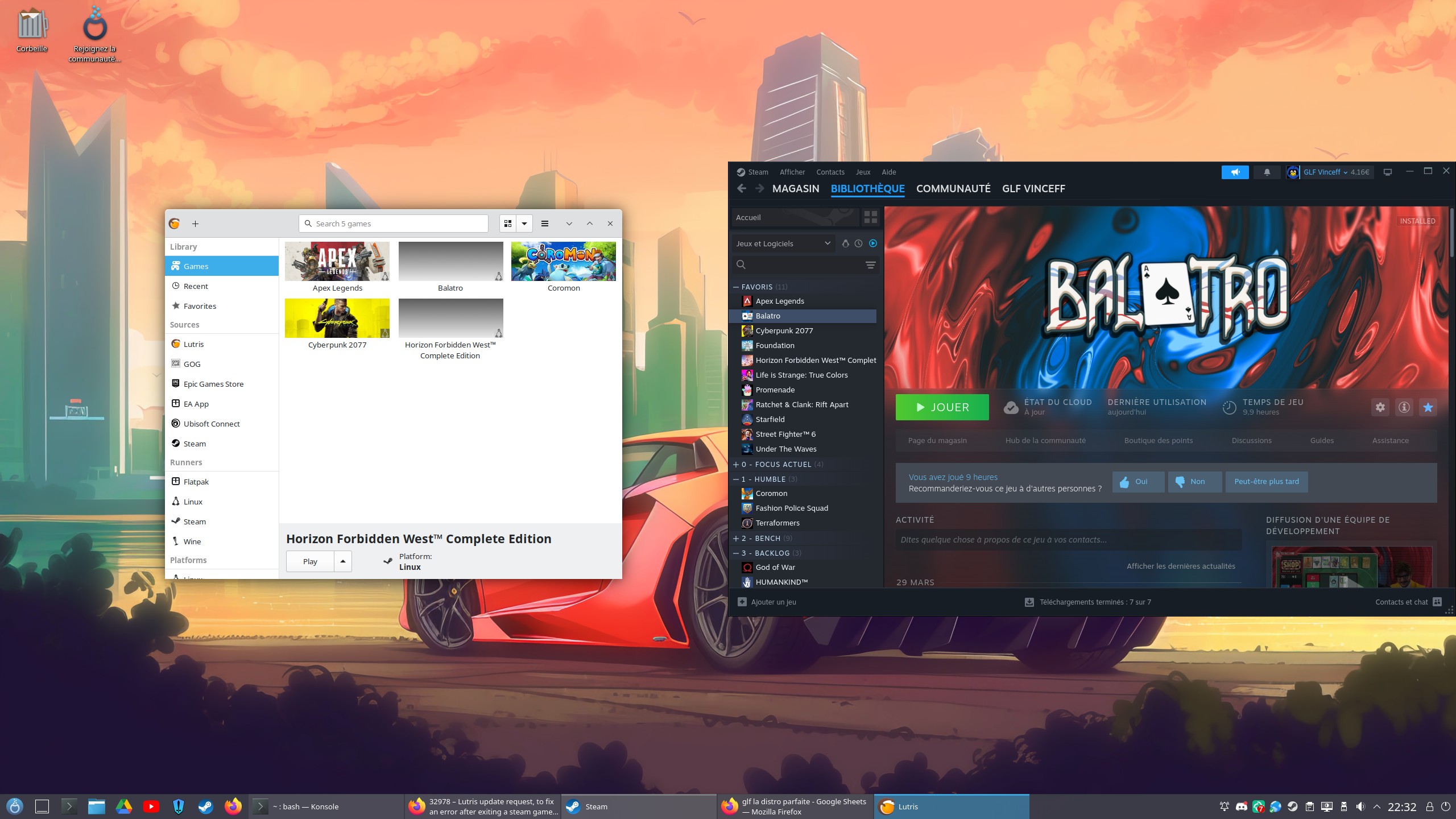Image resolution: width=1456 pixels, height=819 pixels.
Task: Expand 0 - FOCUS ACTUEL category
Action: click(x=736, y=465)
